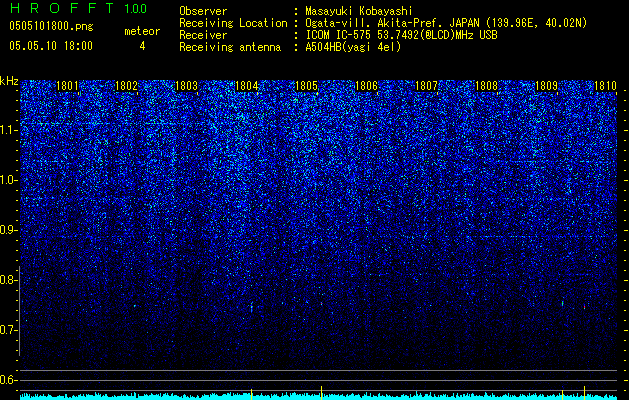Select the file name 0505101800.png
This screenshot has height=400, width=629.
pos(51,27)
